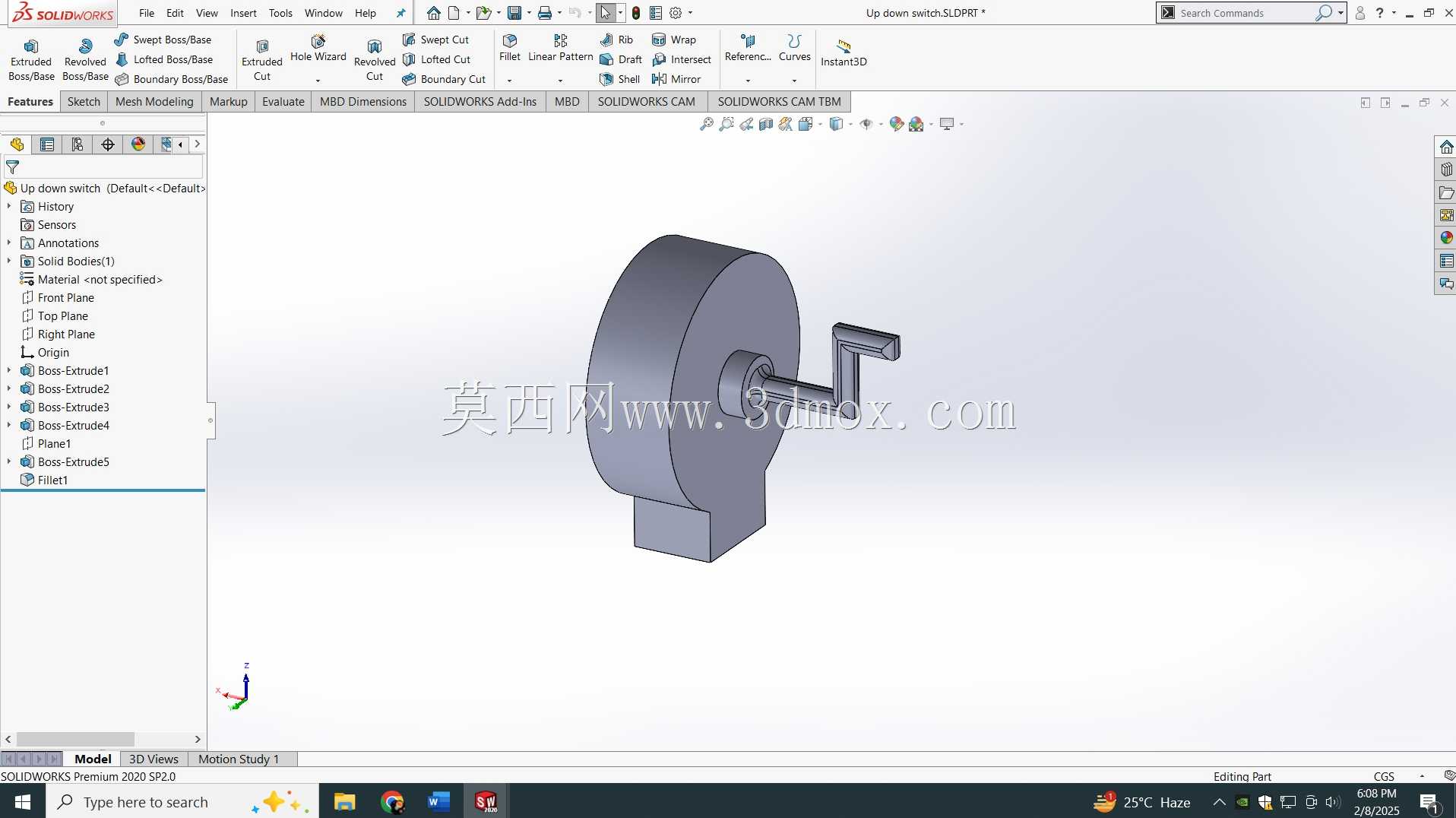
Task: Open Reference Geometry tools
Action: click(x=748, y=47)
